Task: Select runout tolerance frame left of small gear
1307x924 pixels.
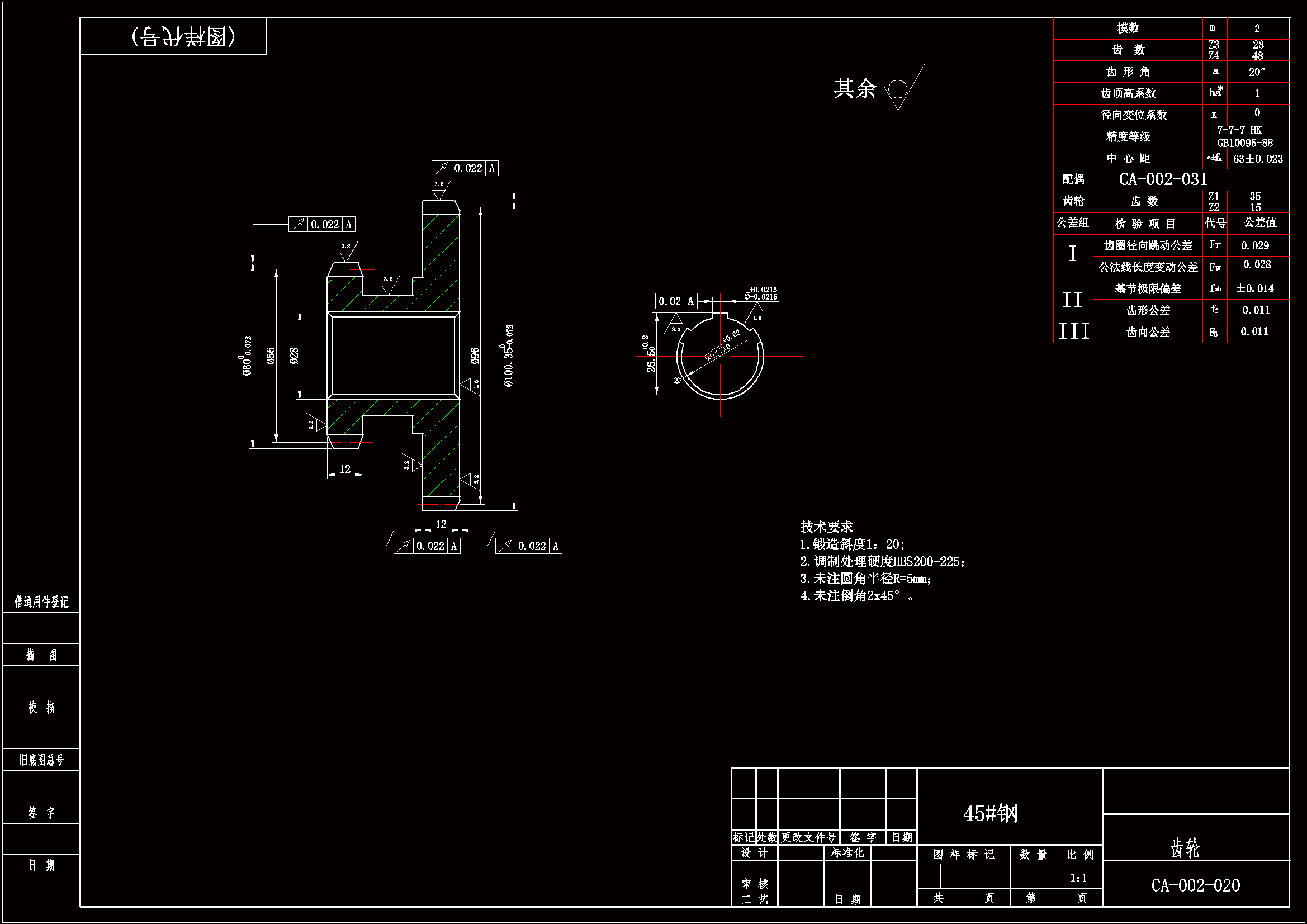Action: [321, 224]
